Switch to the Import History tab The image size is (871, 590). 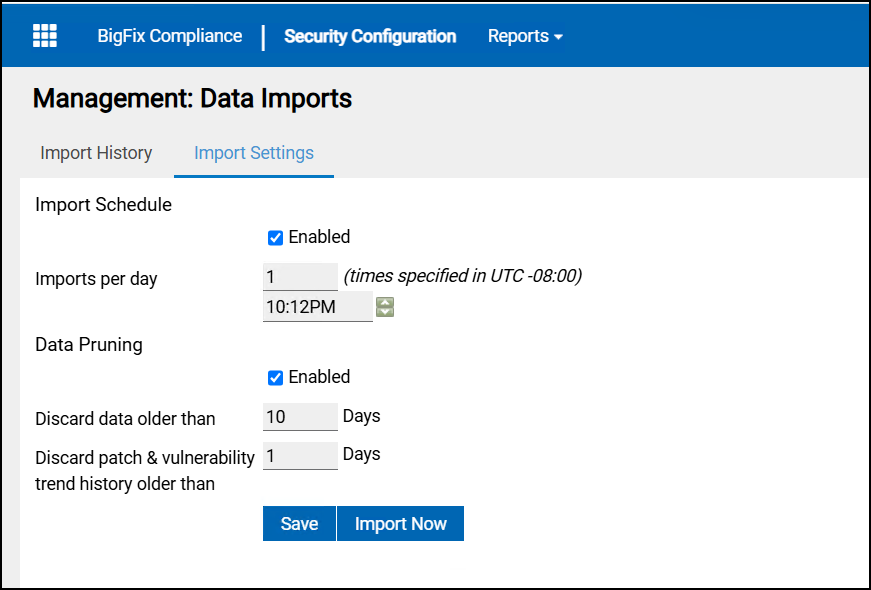[x=96, y=153]
